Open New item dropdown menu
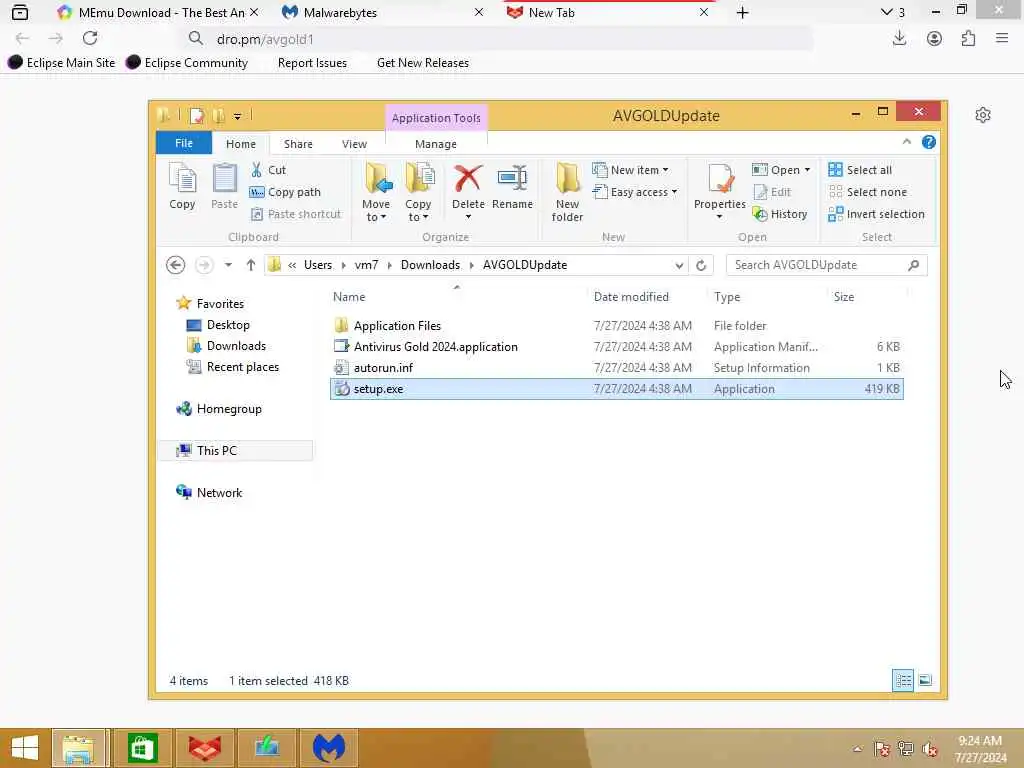Image resolution: width=1024 pixels, height=768 pixels. [631, 170]
